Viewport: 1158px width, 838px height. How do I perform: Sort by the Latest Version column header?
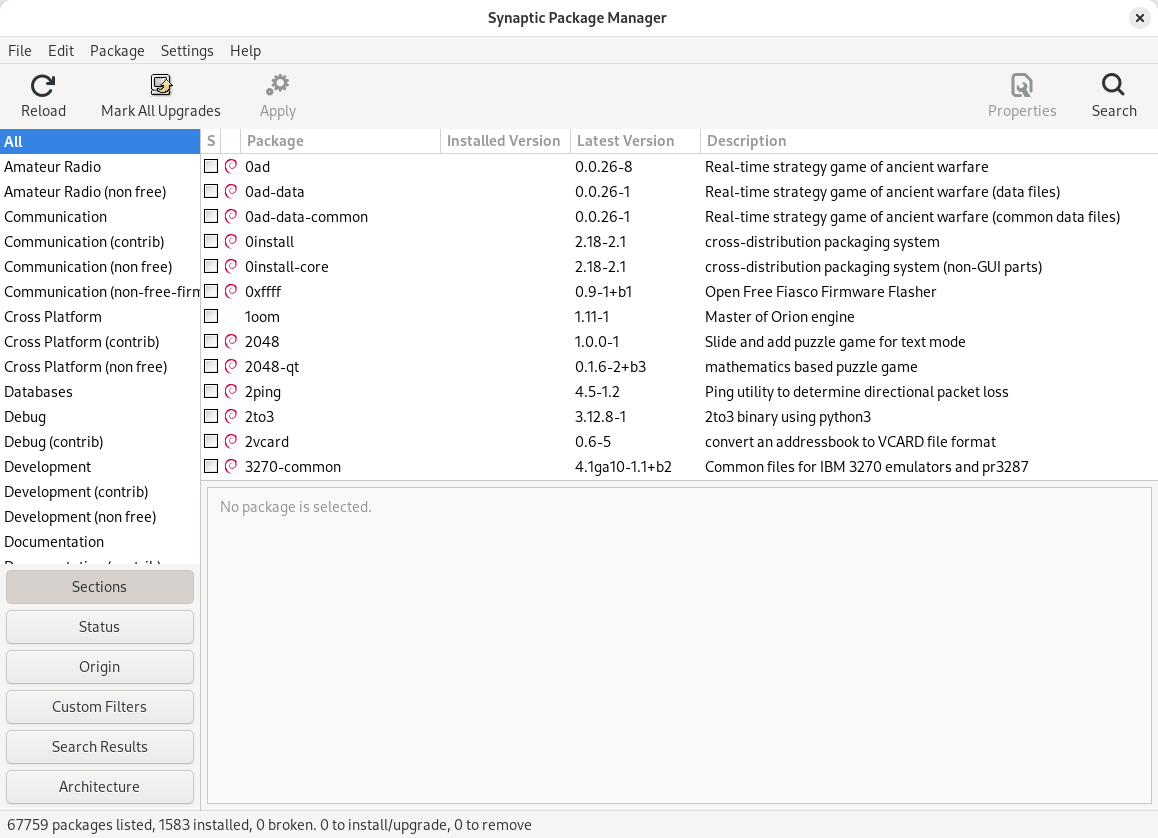pyautogui.click(x=635, y=141)
